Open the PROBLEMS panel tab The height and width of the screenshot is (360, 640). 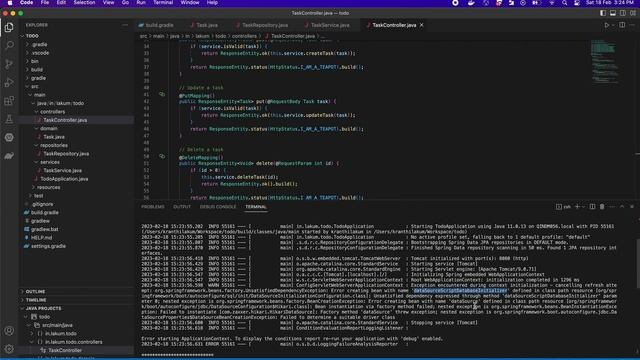point(153,207)
